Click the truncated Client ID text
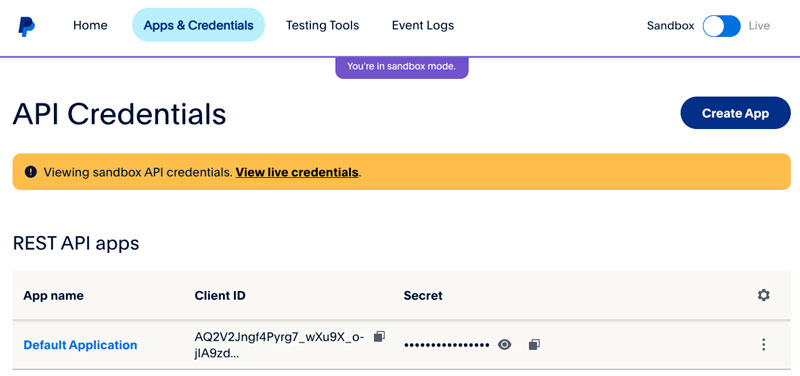The image size is (800, 376). [x=280, y=345]
